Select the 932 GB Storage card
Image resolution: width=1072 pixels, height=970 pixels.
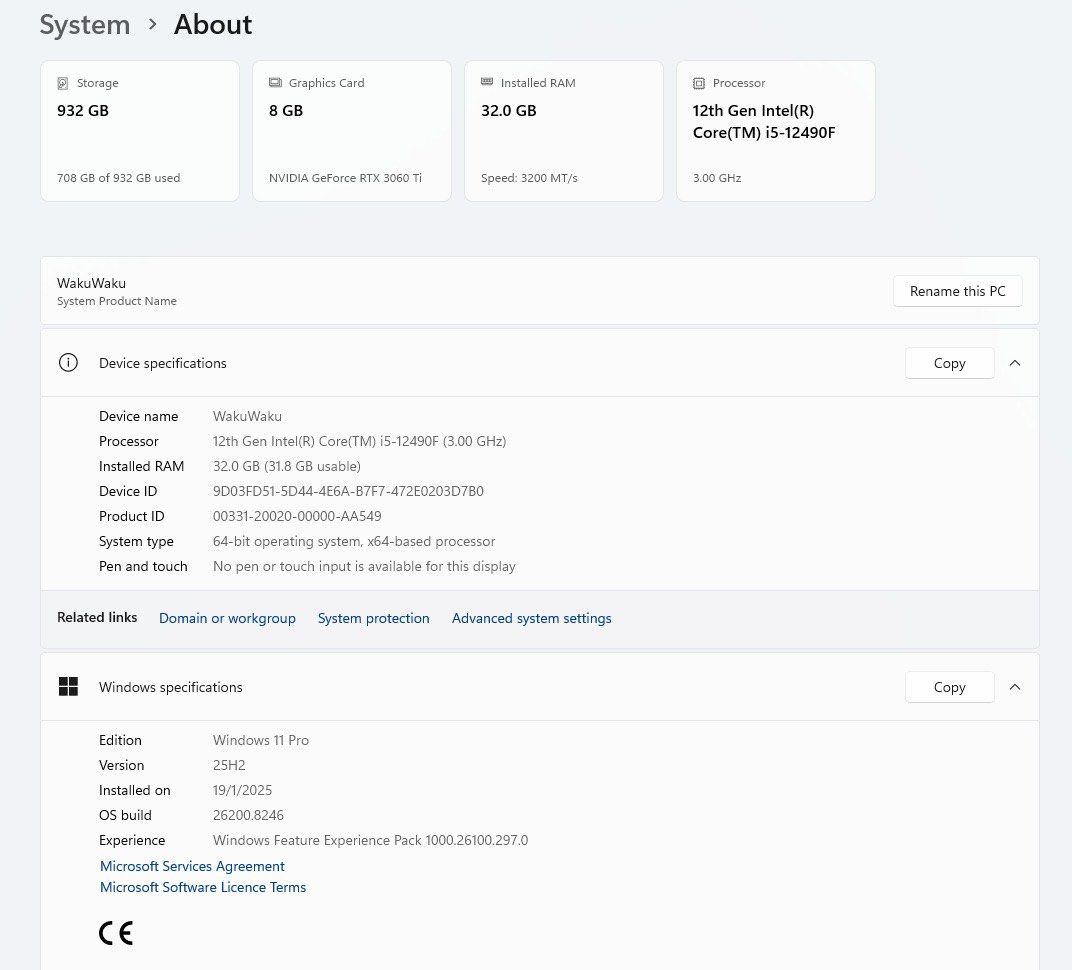click(140, 131)
